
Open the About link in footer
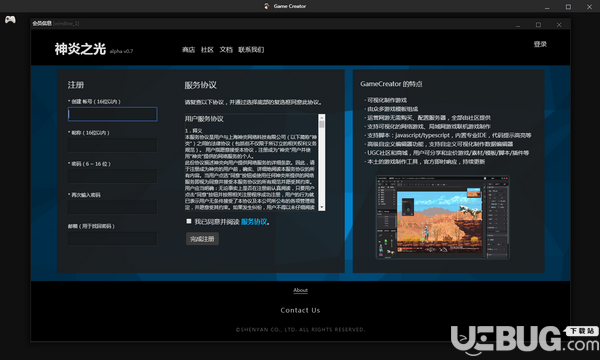[300, 290]
